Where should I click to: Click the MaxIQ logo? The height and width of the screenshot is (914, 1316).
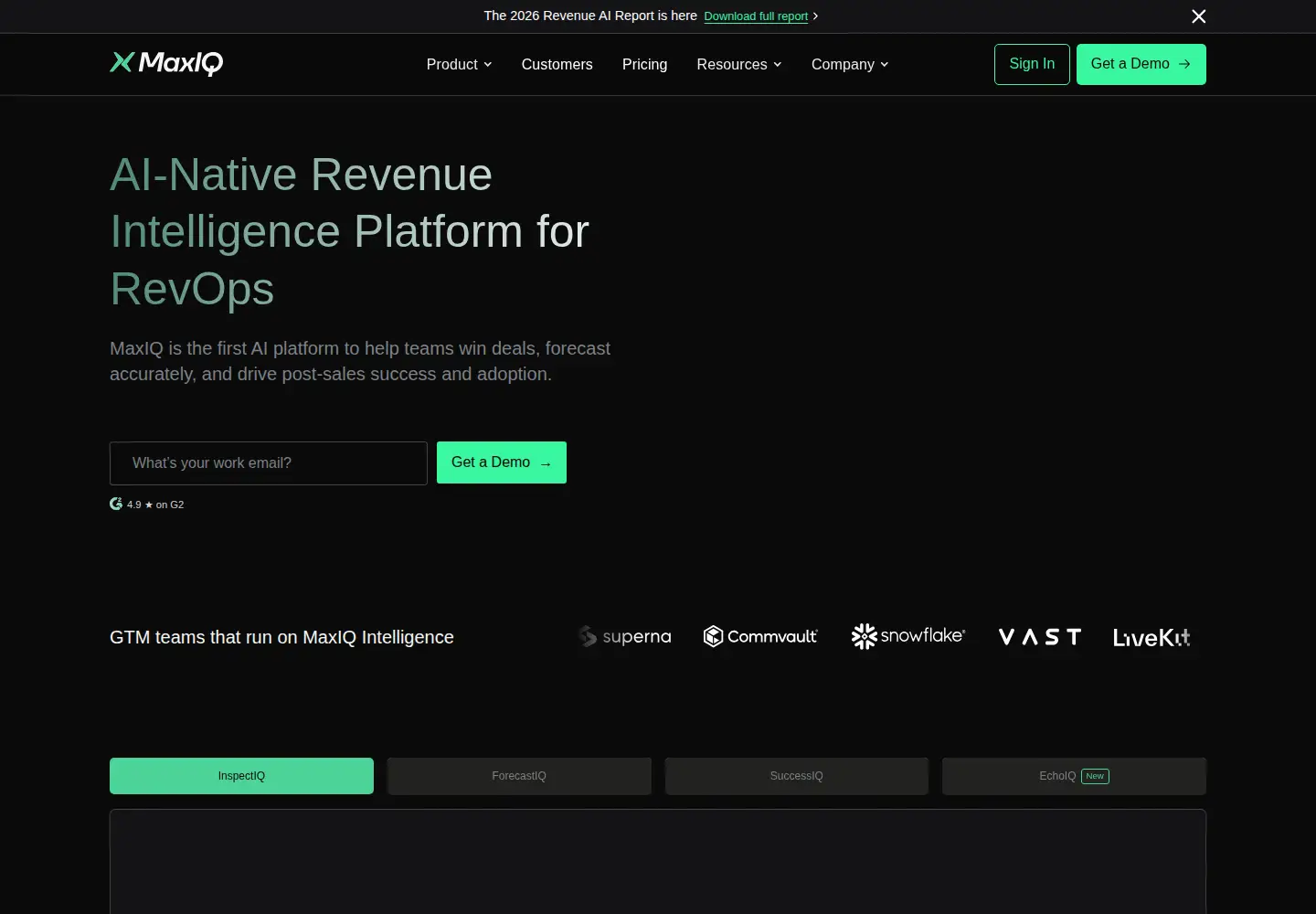pyautogui.click(x=166, y=63)
